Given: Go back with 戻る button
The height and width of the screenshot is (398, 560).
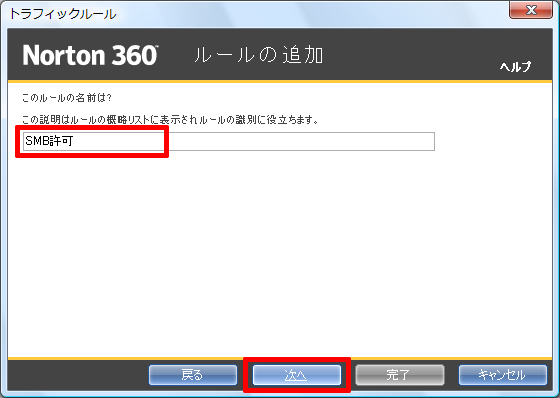Looking at the screenshot, I should [x=193, y=375].
